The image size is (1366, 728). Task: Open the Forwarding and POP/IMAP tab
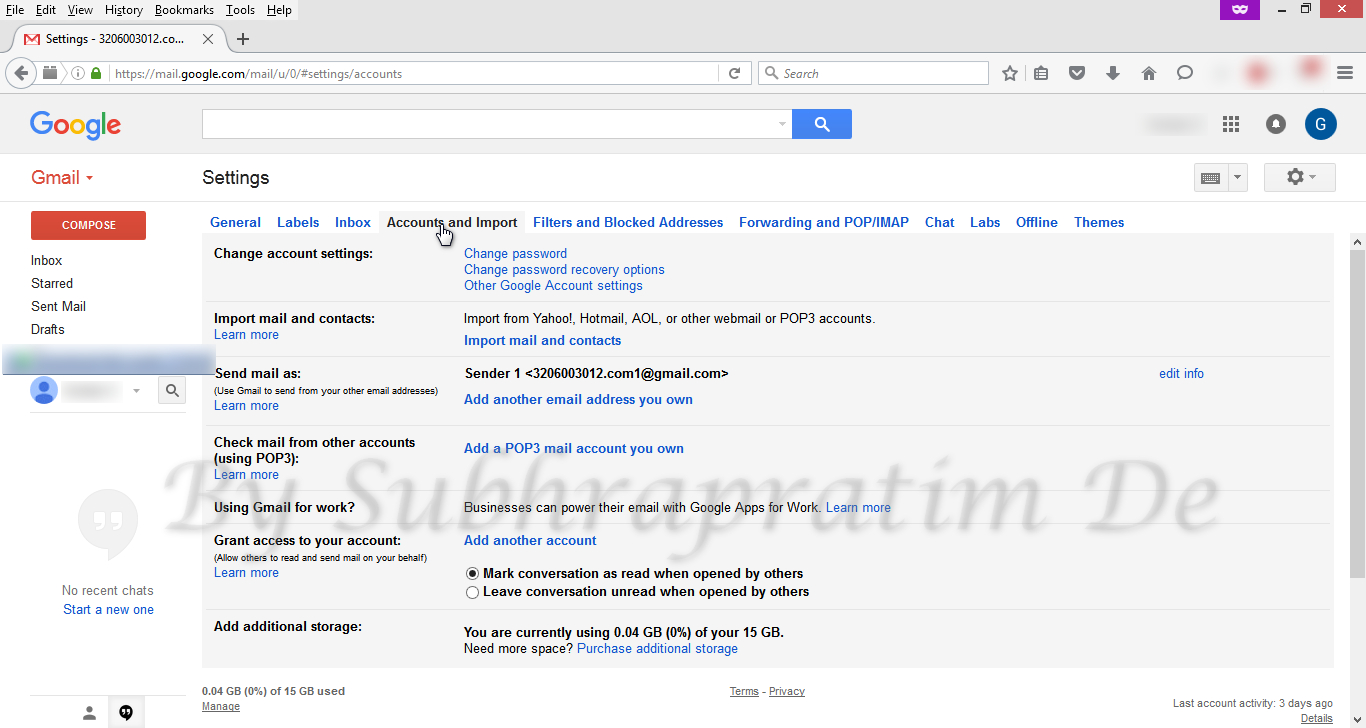824,223
